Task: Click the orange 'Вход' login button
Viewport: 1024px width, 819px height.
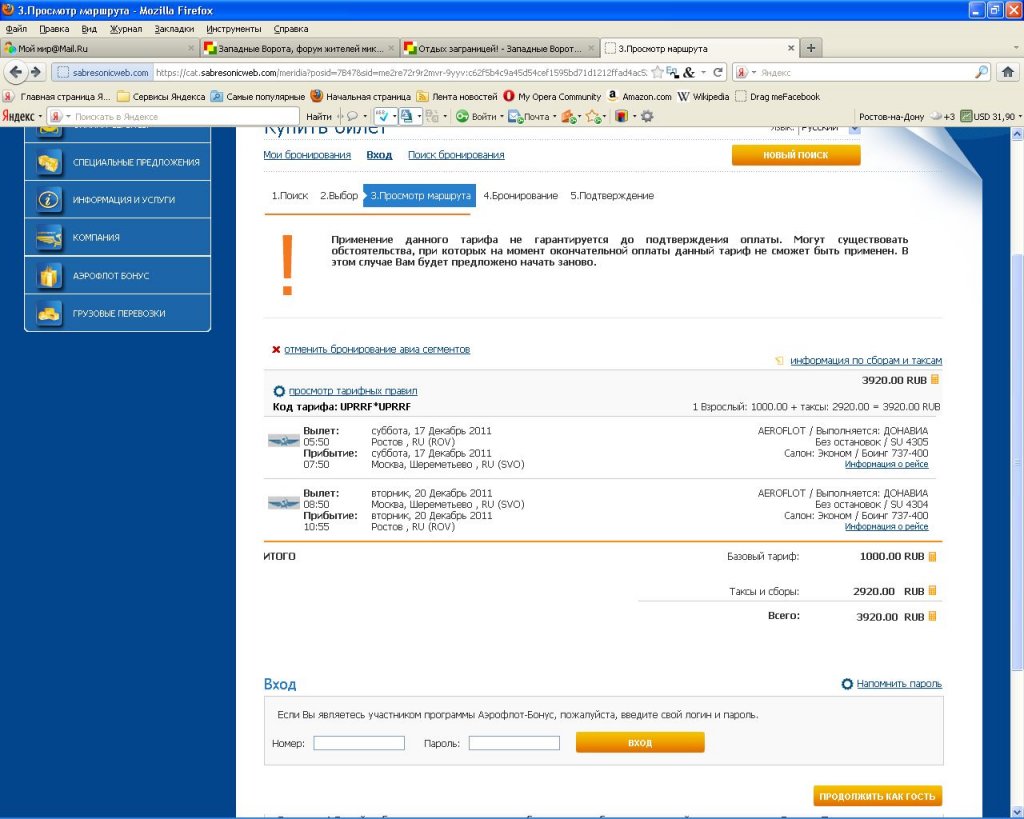Action: (x=640, y=743)
